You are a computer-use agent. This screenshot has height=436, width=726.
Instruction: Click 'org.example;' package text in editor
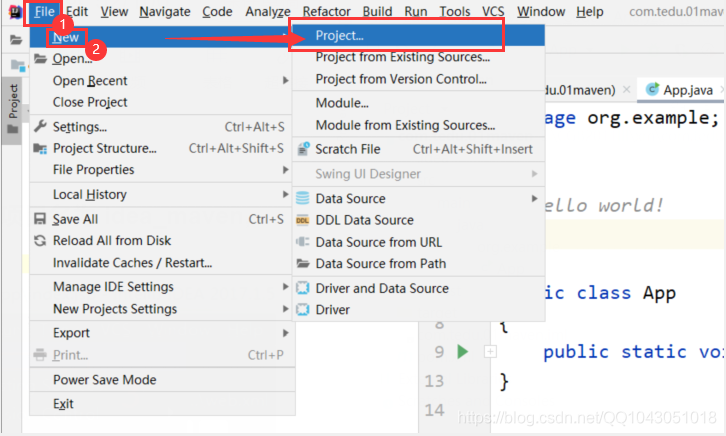653,118
